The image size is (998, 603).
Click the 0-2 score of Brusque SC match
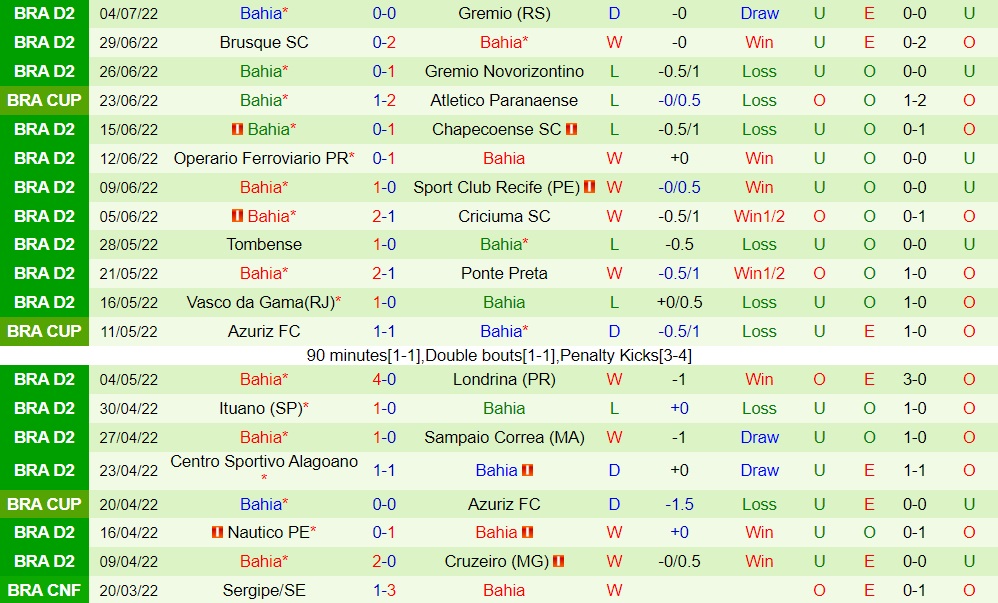tap(384, 43)
